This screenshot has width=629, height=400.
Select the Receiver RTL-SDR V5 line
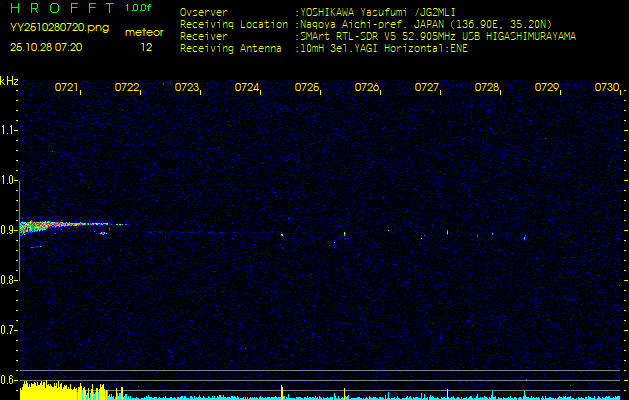[439, 35]
